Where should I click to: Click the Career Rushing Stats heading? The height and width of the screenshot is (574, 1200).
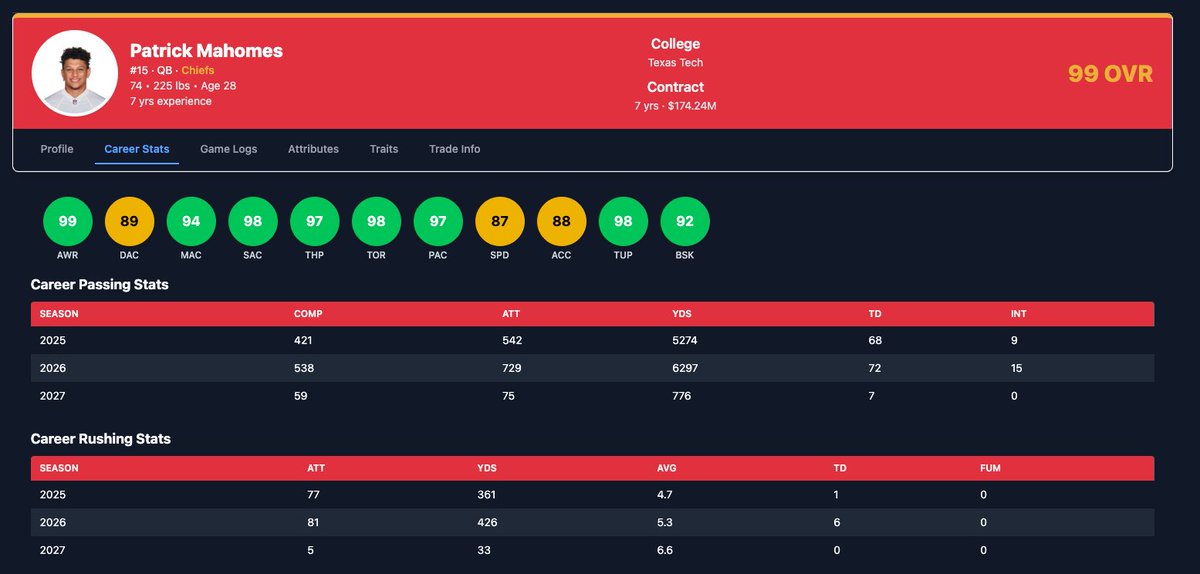(x=101, y=439)
